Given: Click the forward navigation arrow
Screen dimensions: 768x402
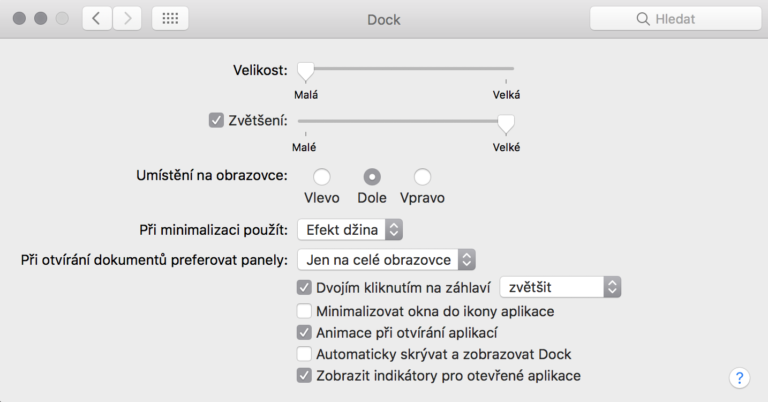Looking at the screenshot, I should point(126,19).
